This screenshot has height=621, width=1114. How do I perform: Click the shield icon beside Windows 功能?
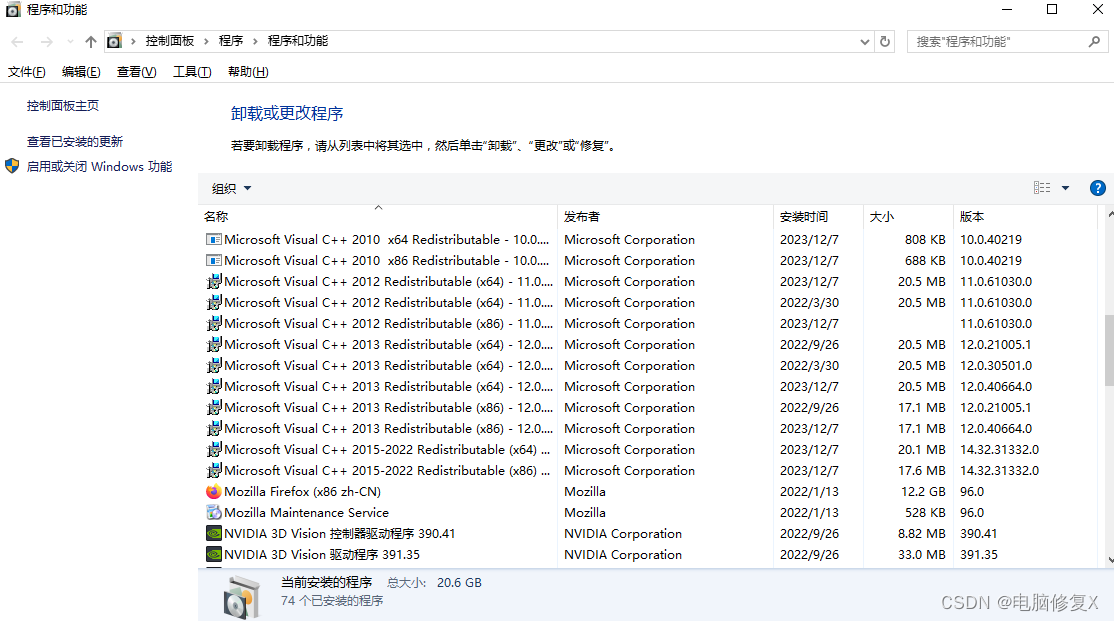pyautogui.click(x=12, y=166)
